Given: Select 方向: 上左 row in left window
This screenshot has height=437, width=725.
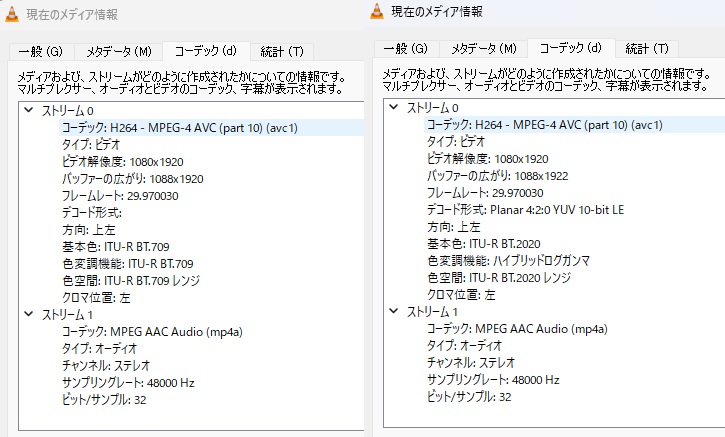Looking at the screenshot, I should tap(88, 230).
